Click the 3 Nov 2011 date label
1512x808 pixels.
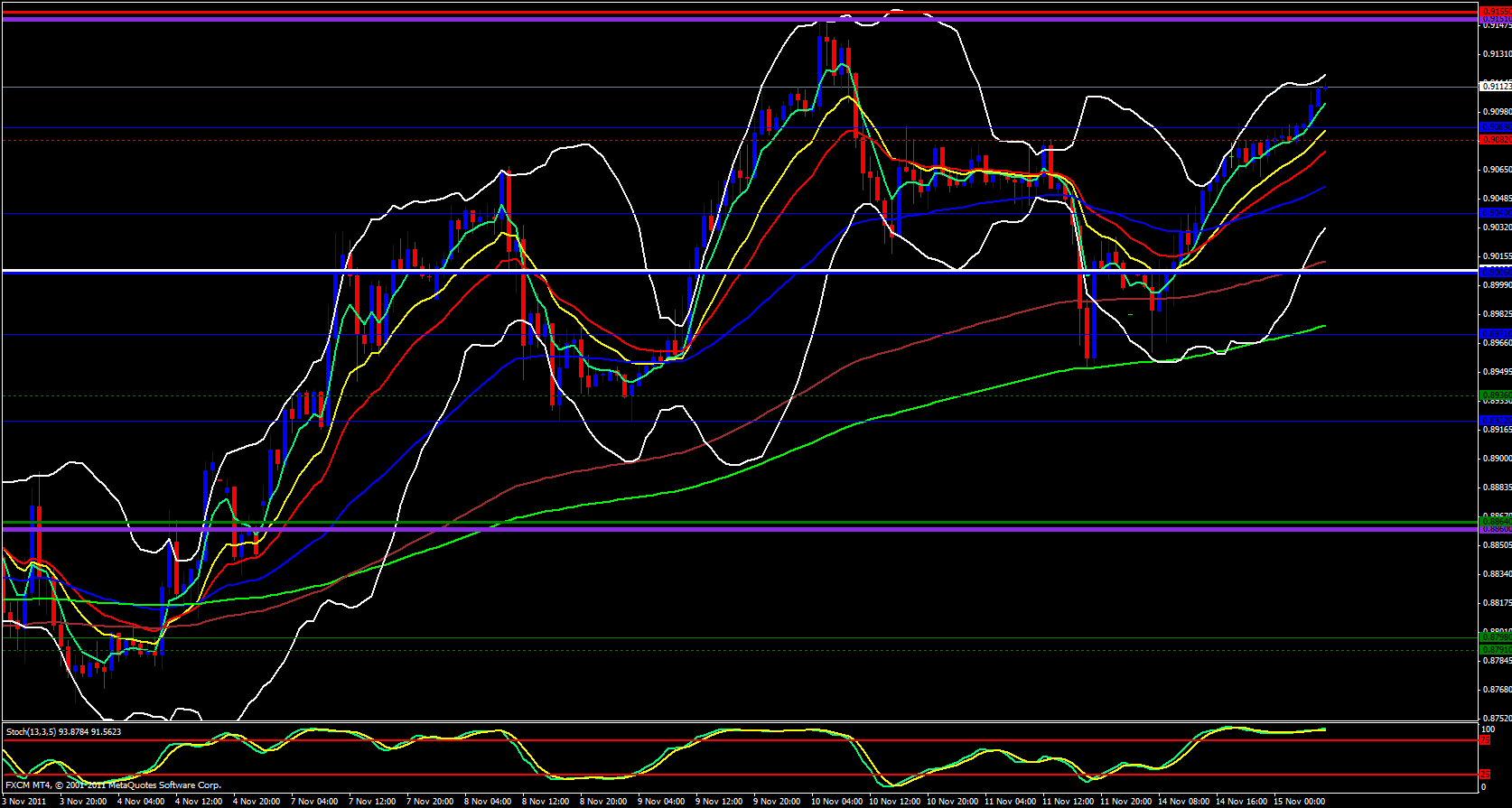click(x=25, y=801)
